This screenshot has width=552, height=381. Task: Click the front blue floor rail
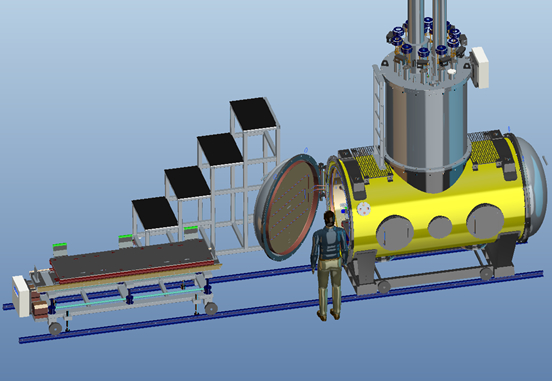(281, 306)
